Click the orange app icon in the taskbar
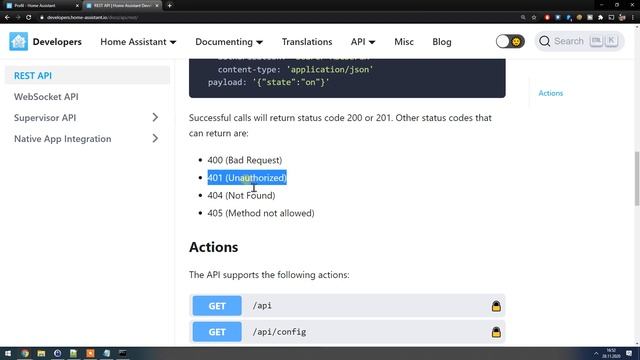The image size is (640, 360). [90, 353]
